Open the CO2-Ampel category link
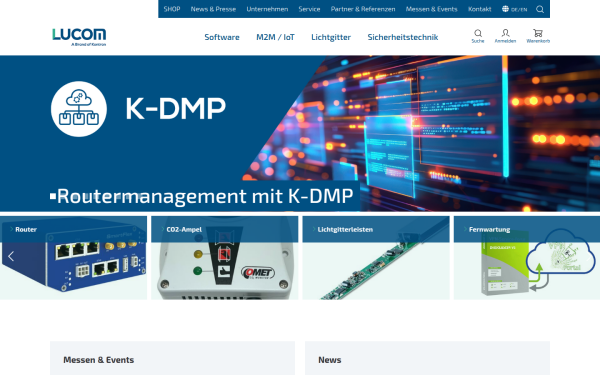Viewport: 600px width, 375px height. (184, 229)
